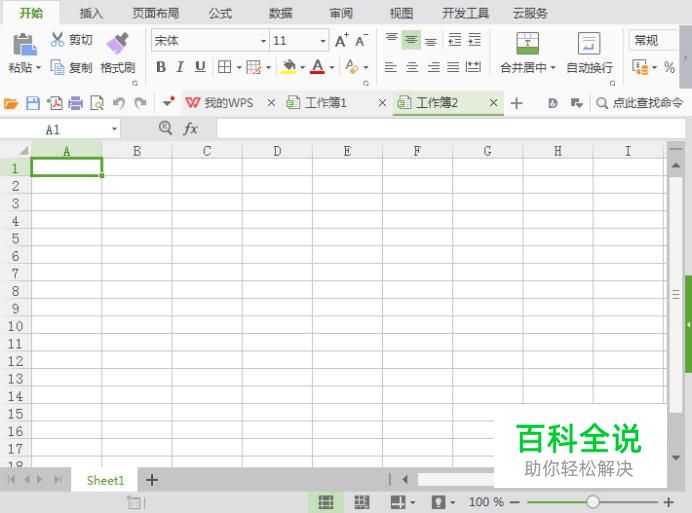Image resolution: width=692 pixels, height=513 pixels.
Task: Click the Undo arrow
Action: click(x=118, y=103)
